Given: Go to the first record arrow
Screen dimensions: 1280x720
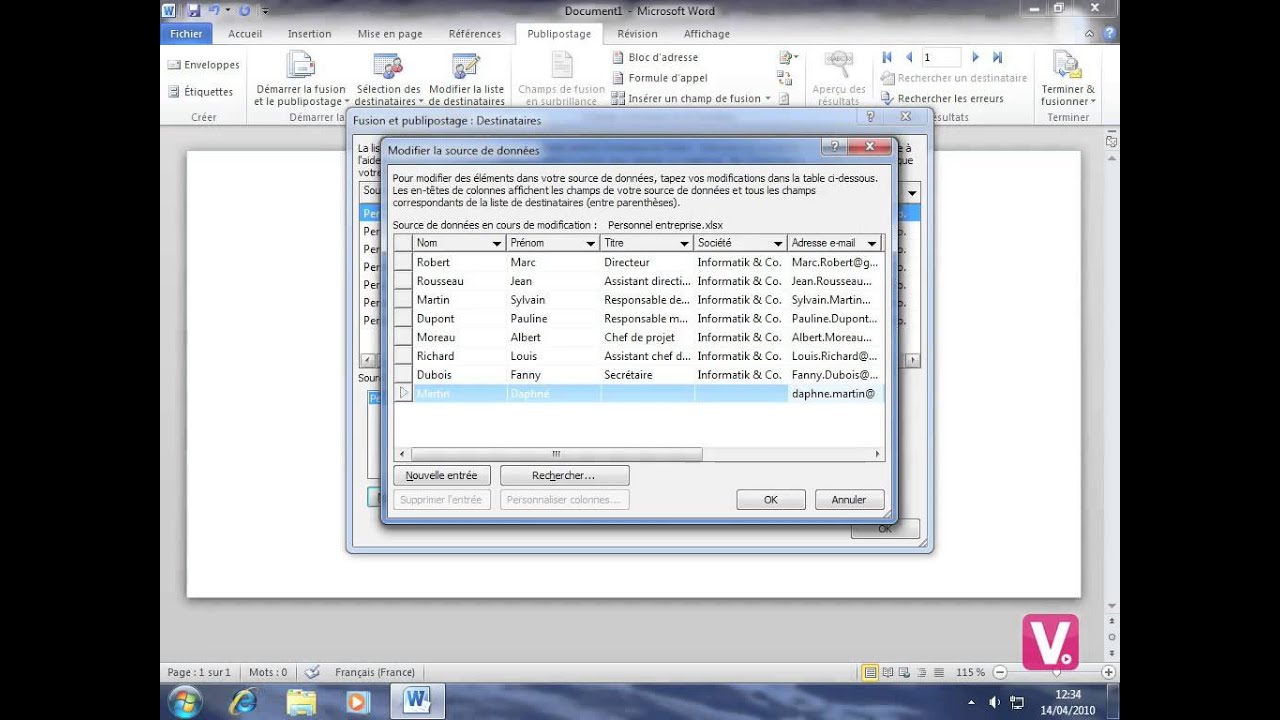Looking at the screenshot, I should click(887, 58).
